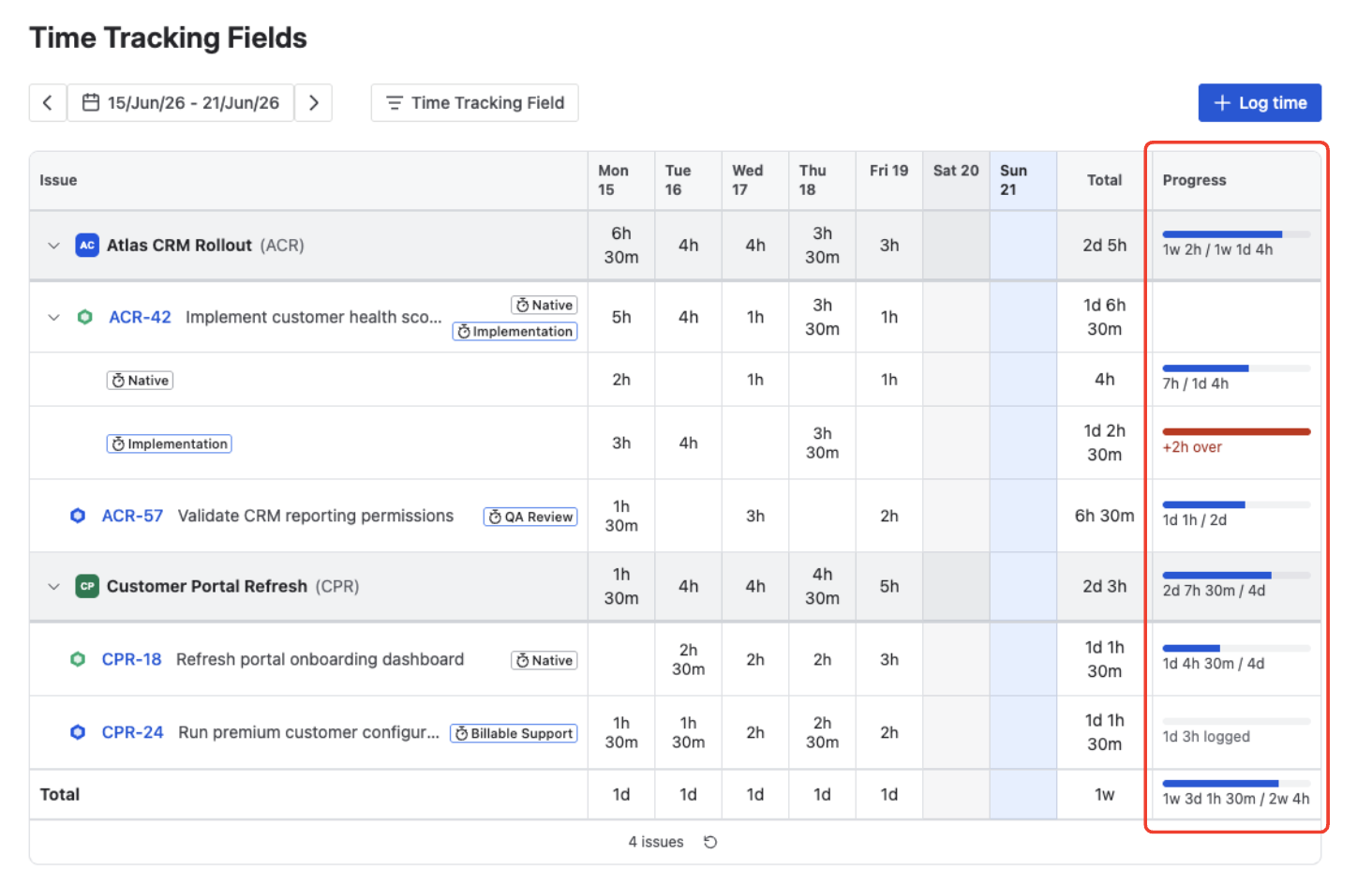Click the Native tag on ACR-42 row
This screenshot has height=886, width=1372.
(544, 306)
